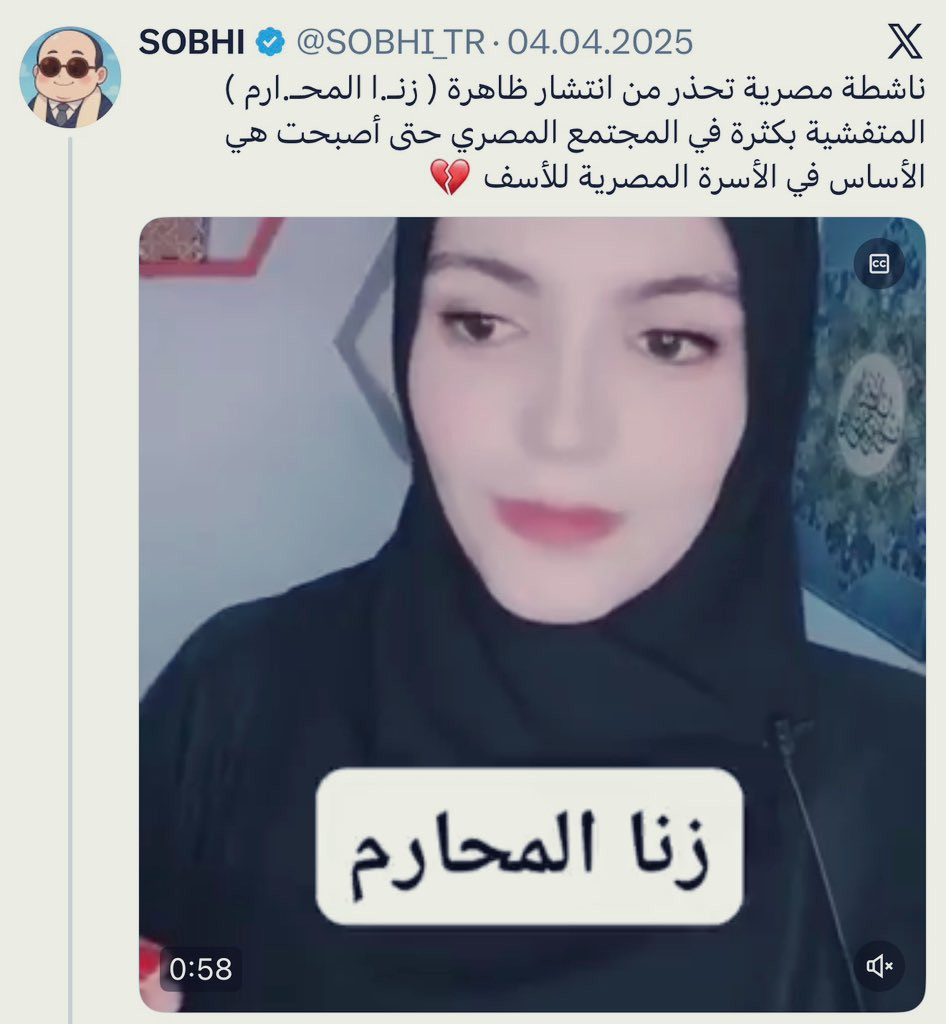Viewport: 946px width, 1024px height.
Task: Click the 0:58 video duration badge
Action: [x=200, y=969]
